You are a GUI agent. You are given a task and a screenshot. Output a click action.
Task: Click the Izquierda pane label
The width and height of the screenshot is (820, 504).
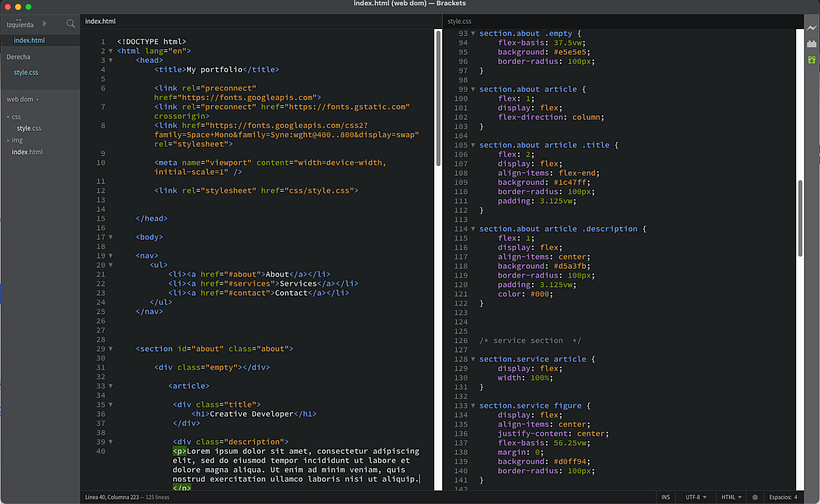point(20,25)
